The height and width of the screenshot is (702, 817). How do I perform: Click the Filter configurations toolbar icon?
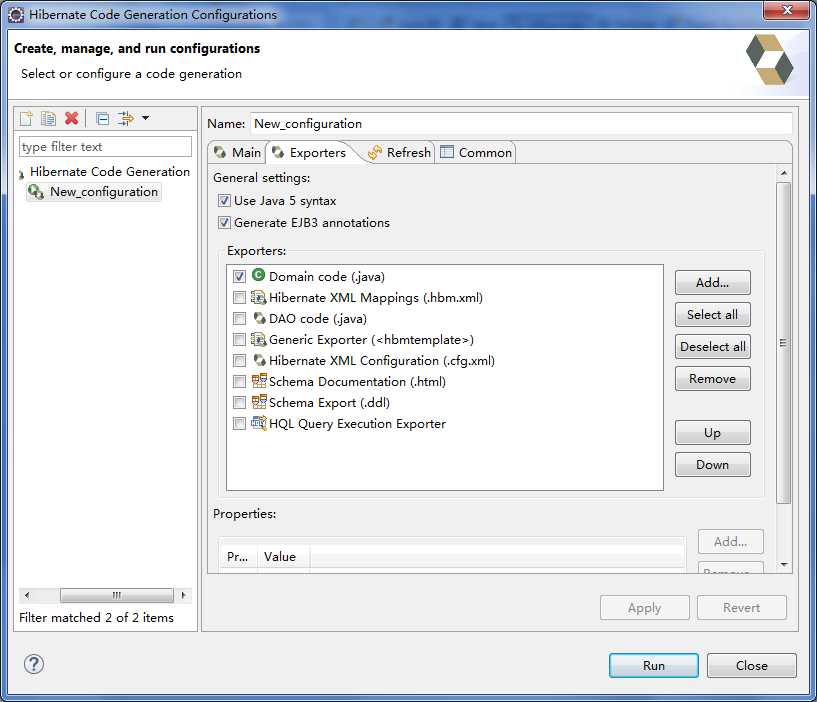click(126, 118)
